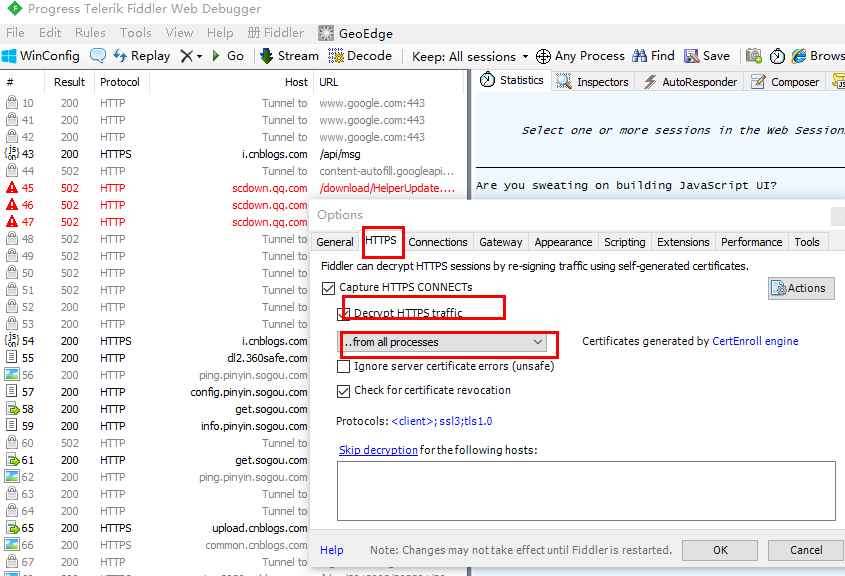Image resolution: width=845 pixels, height=576 pixels.
Task: Open Find with the binoculars icon
Action: (x=640, y=56)
